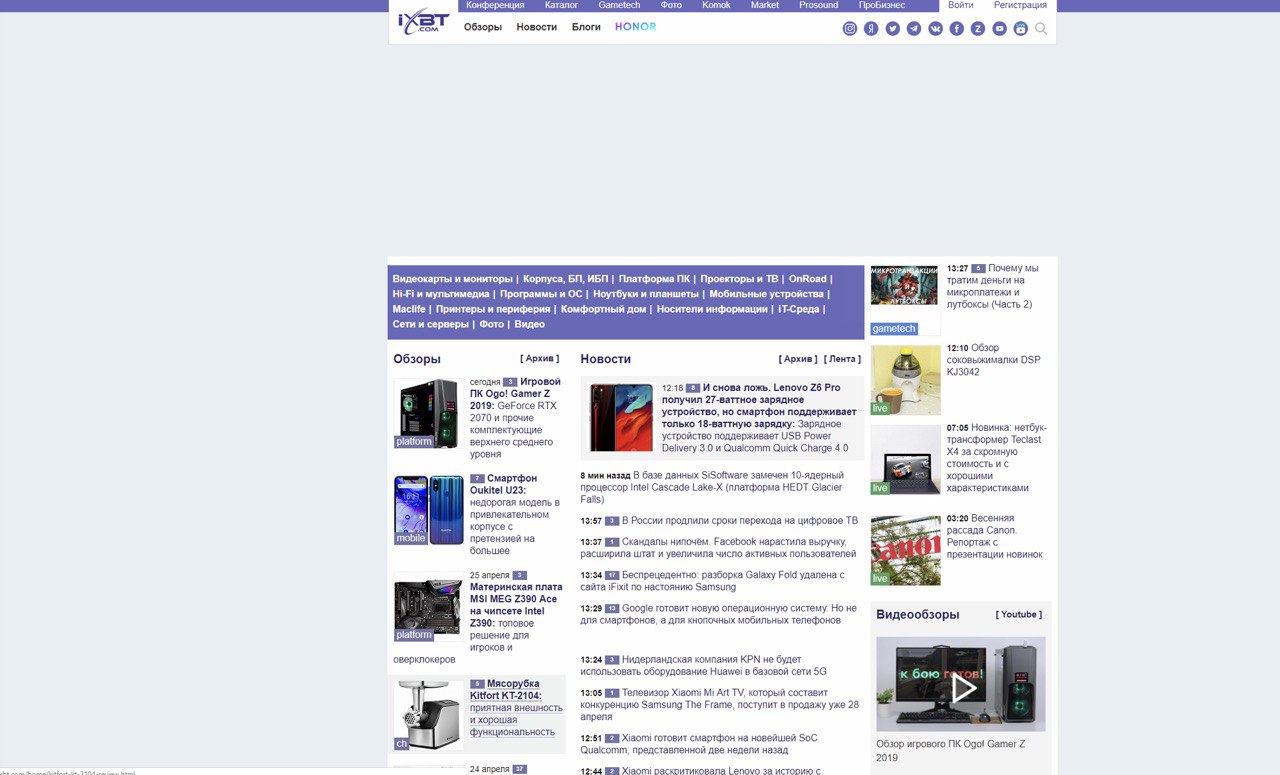Open Обзор соковыжималки DSP KJ3042 article
The height and width of the screenshot is (775, 1280).
(x=994, y=360)
